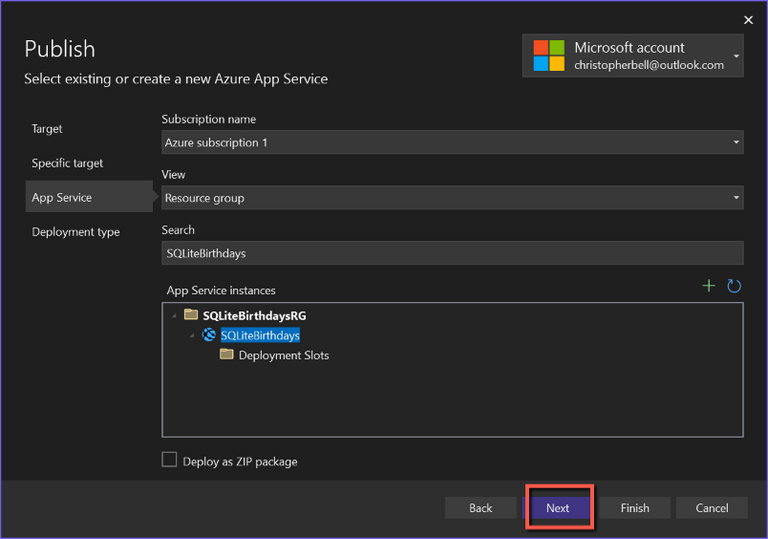Click the green plus create new icon
Screen dimensions: 768x539
click(709, 286)
